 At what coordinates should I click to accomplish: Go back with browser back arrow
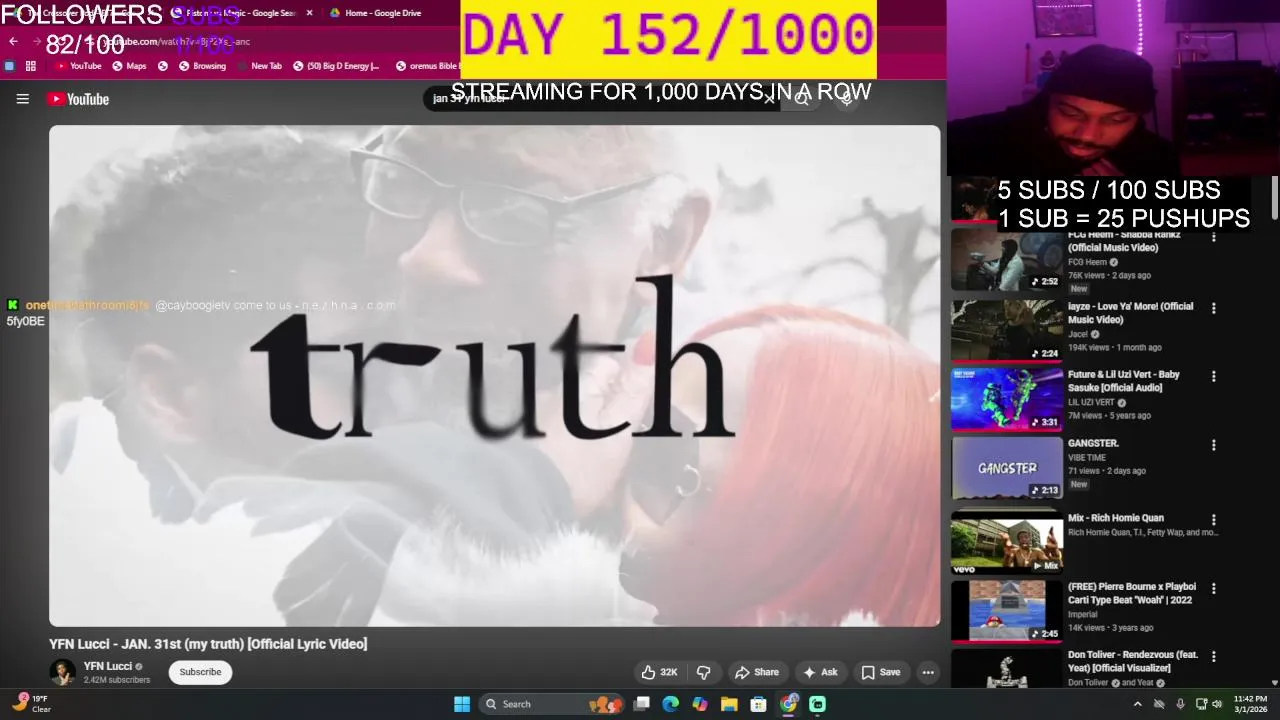(x=13, y=41)
